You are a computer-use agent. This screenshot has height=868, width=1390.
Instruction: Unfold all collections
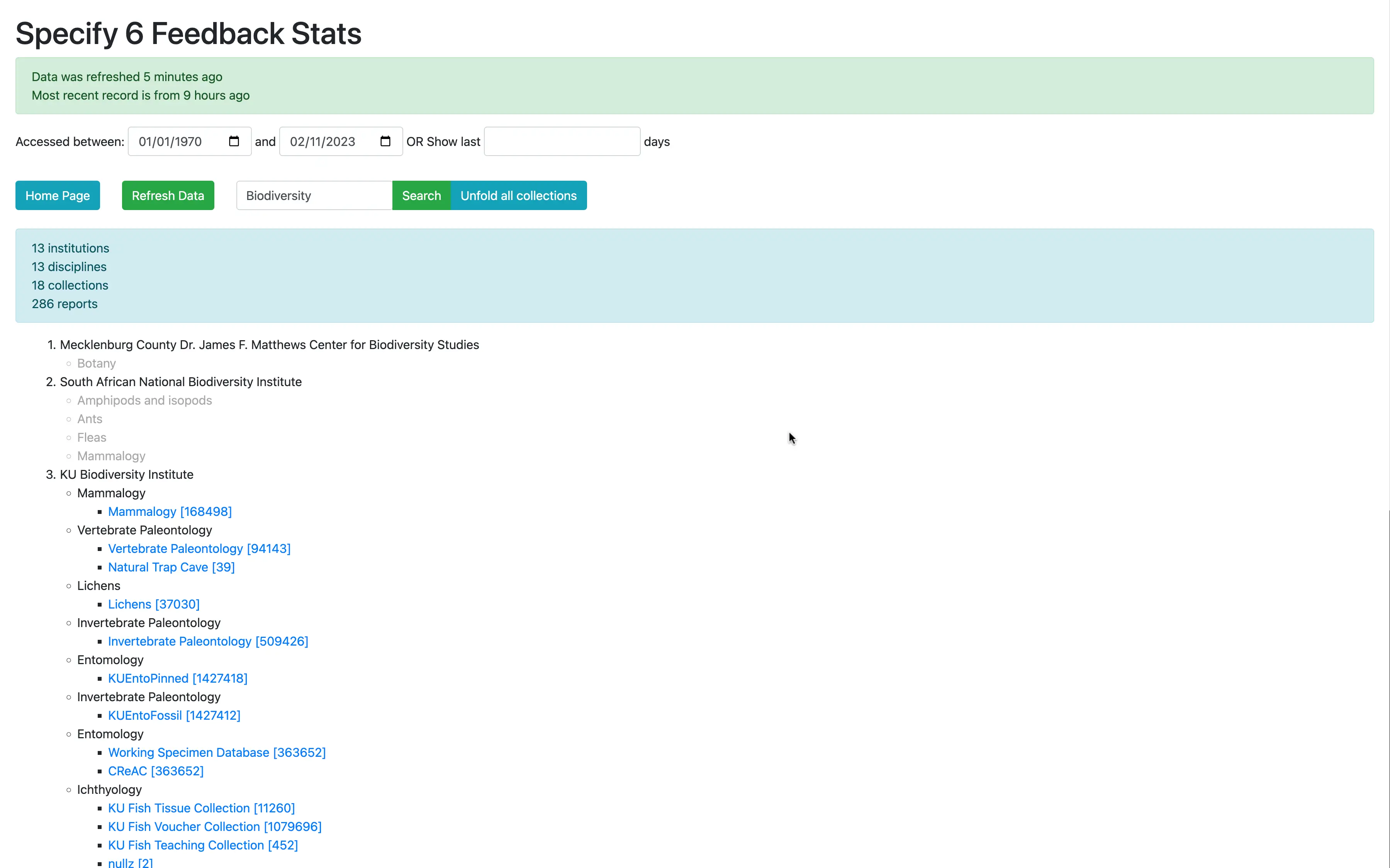tap(518, 196)
